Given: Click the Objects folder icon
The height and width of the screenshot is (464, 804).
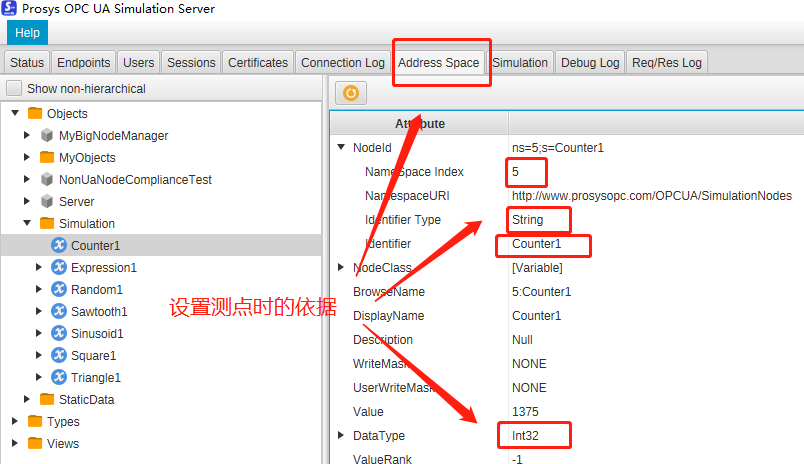Looking at the screenshot, I should [35, 113].
